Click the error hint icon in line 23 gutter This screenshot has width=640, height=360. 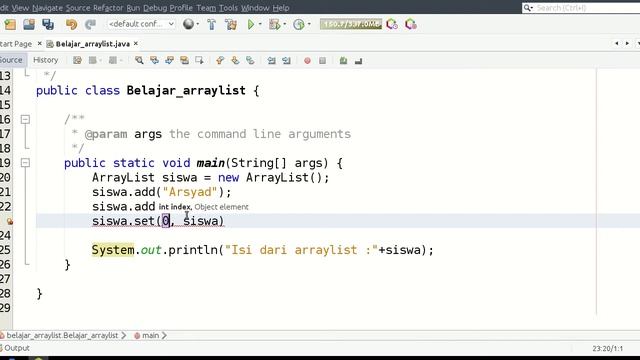pos(9,221)
